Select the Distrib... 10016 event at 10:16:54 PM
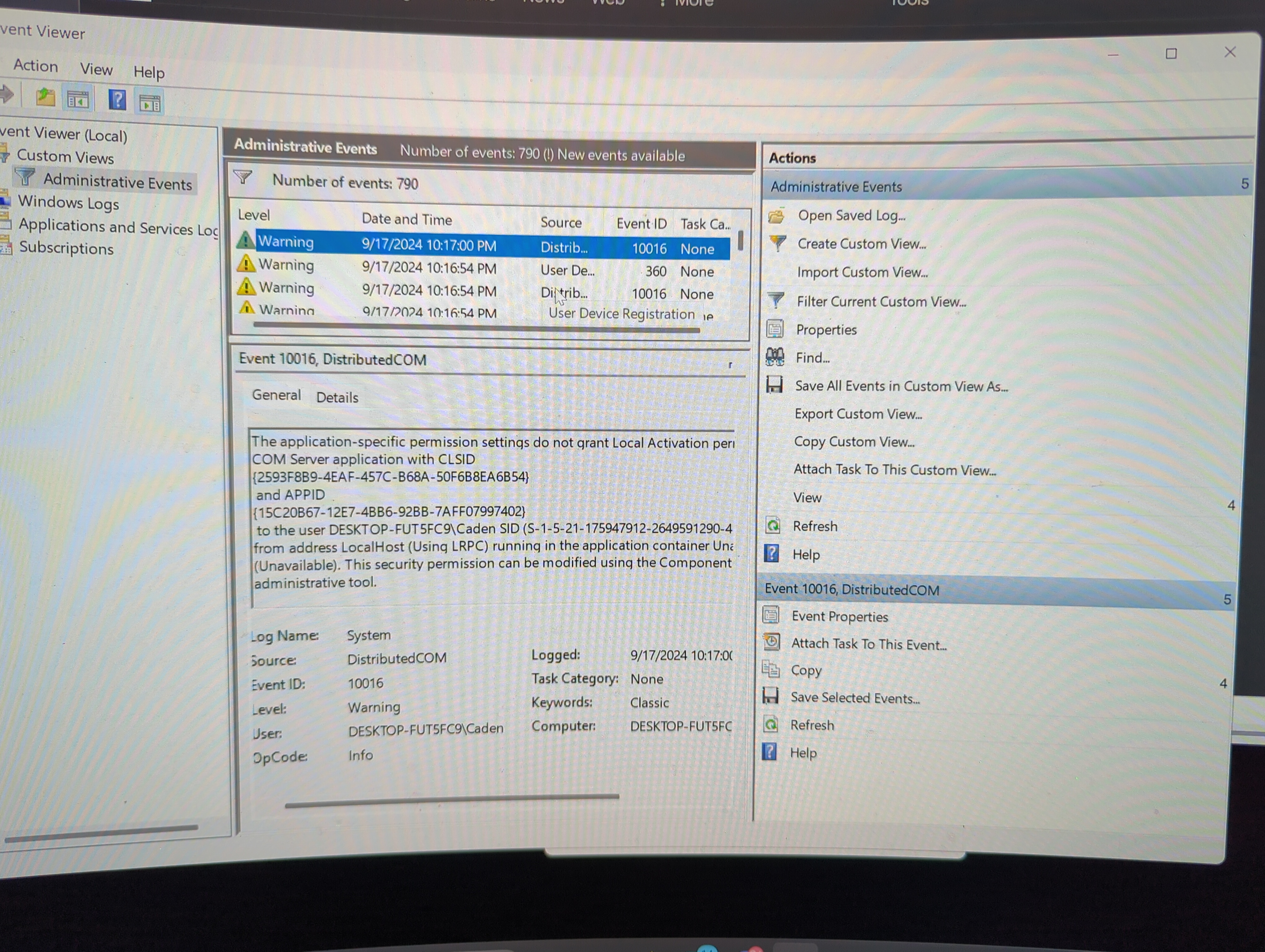1265x952 pixels. click(484, 290)
